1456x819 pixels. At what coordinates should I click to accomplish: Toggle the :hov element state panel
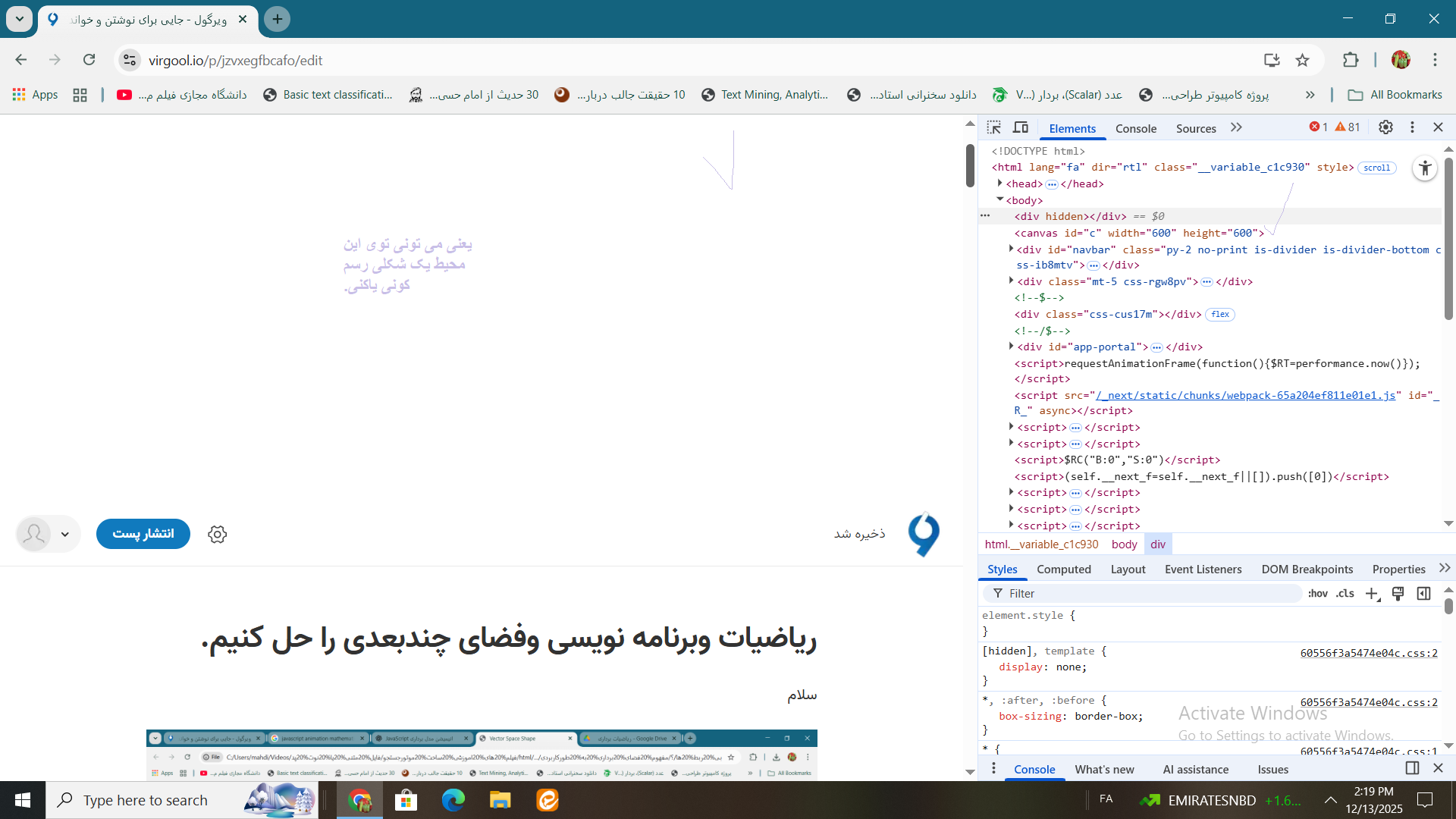1317,594
